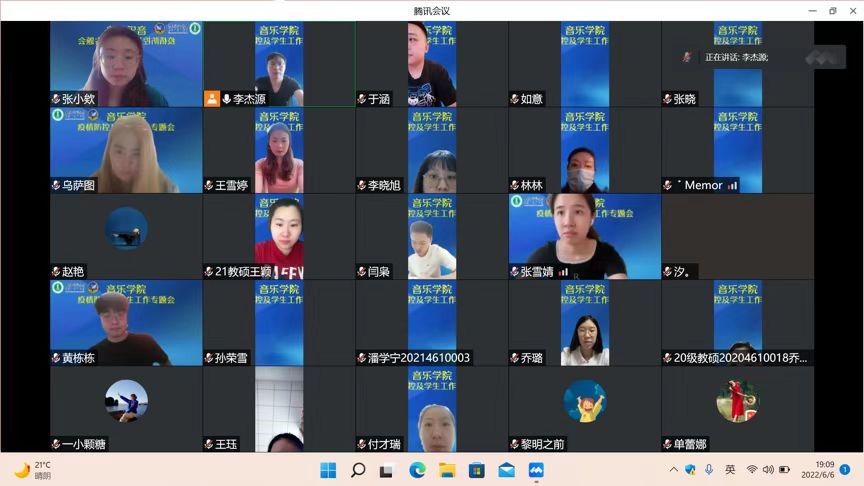Expand the hidden system tray icons chevron
The width and height of the screenshot is (864, 486).
(x=673, y=470)
